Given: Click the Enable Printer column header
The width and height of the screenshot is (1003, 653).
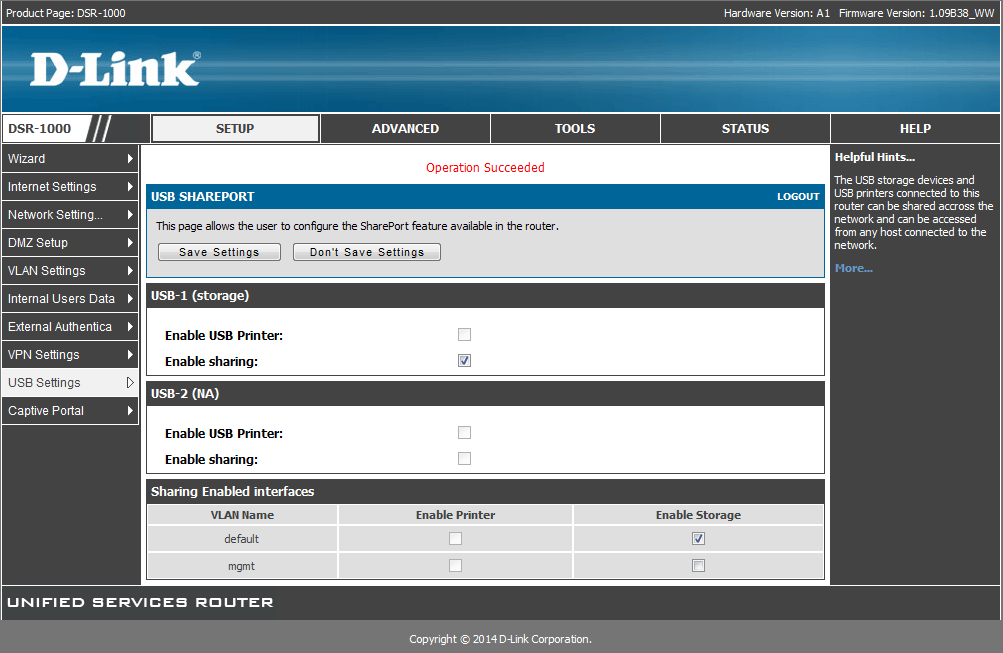Looking at the screenshot, I should click(x=455, y=515).
